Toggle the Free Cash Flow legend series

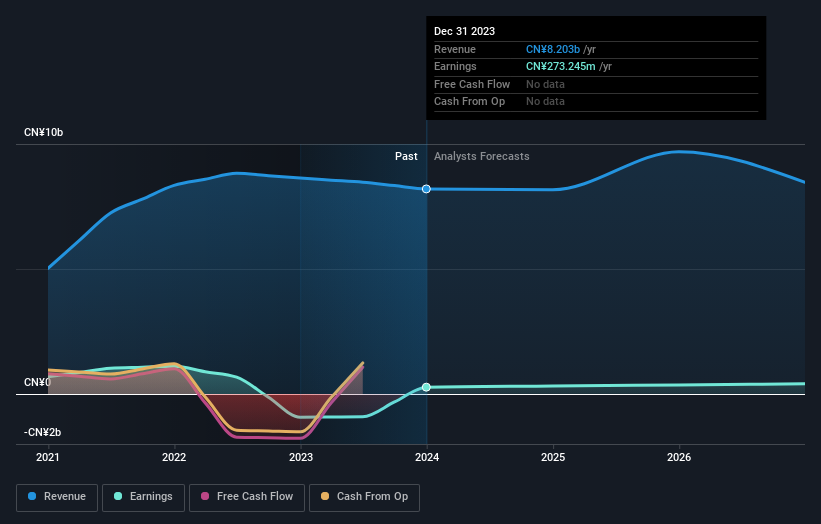tap(247, 497)
